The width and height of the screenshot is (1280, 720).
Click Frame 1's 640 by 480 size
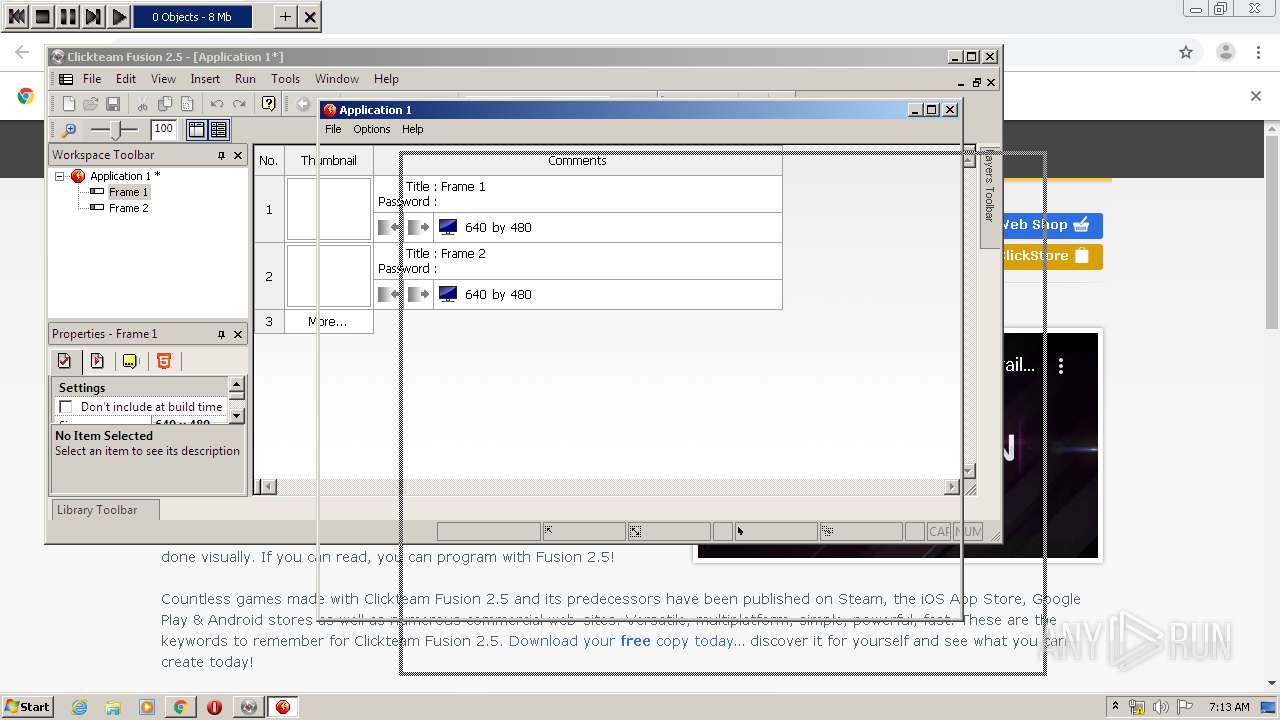tap(498, 227)
